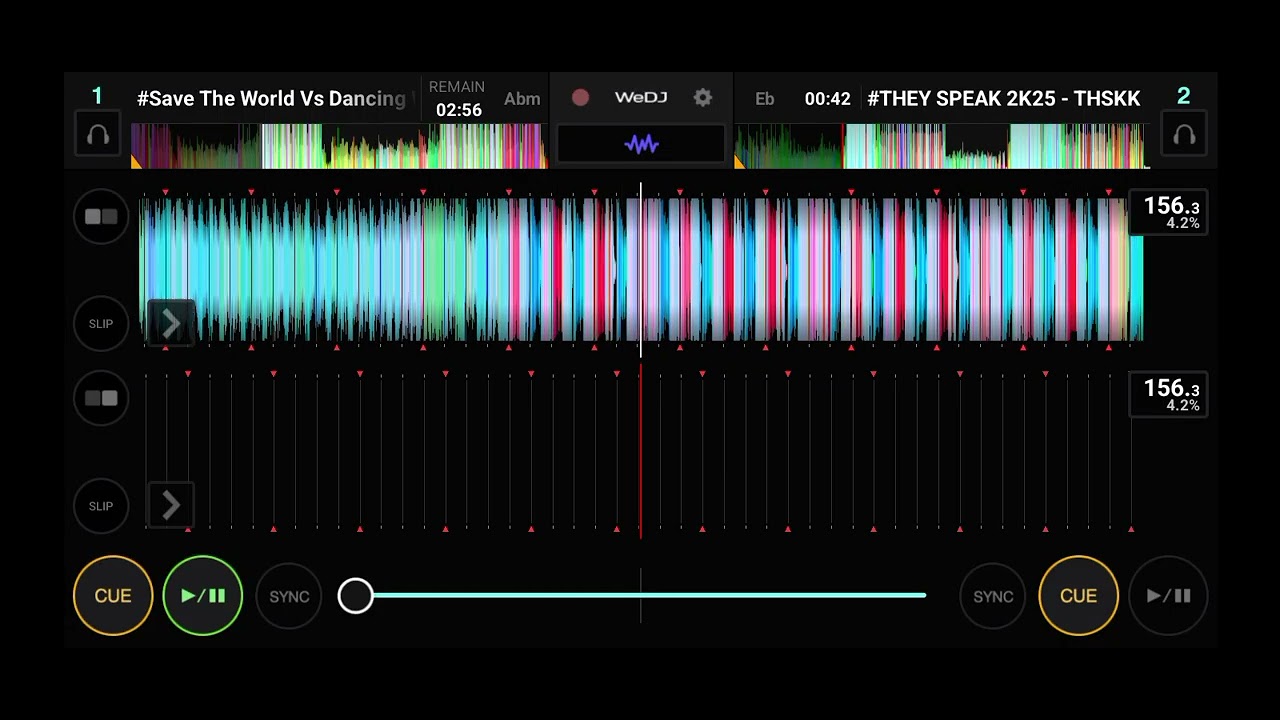Viewport: 1280px width, 720px height.
Task: Start recording with the red record button
Action: [x=580, y=97]
